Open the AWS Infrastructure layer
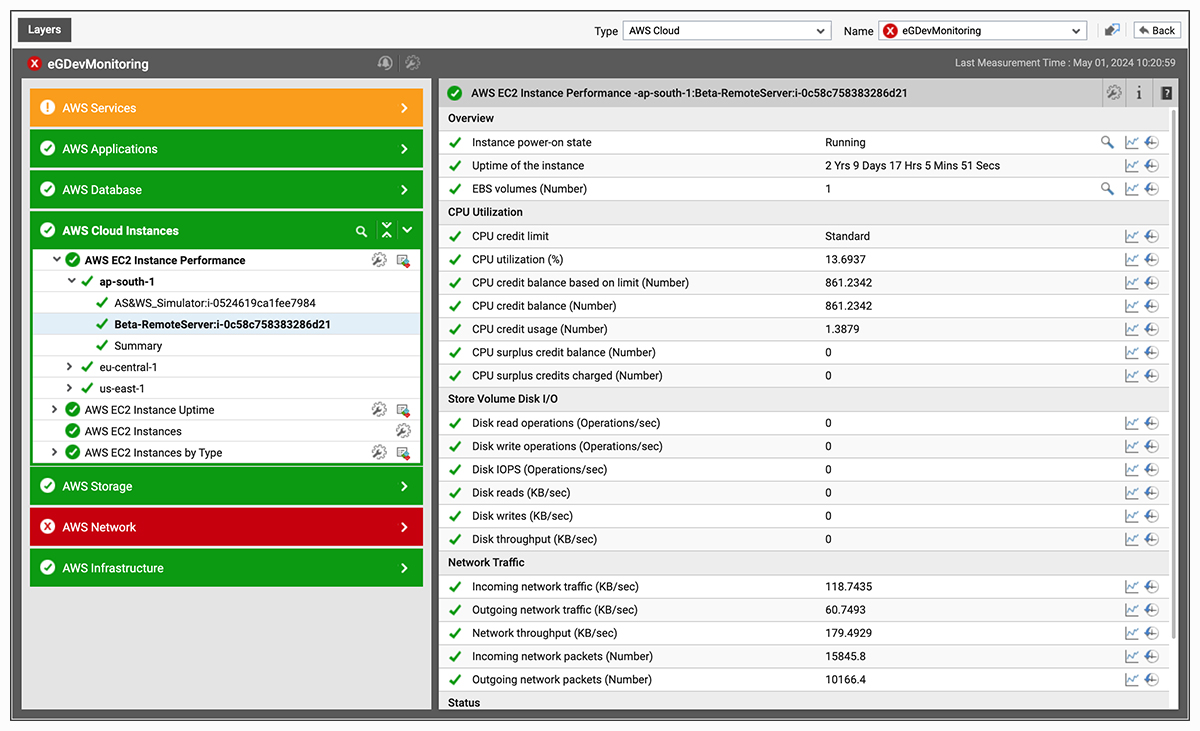This screenshot has height=731, width=1200. [x=226, y=568]
